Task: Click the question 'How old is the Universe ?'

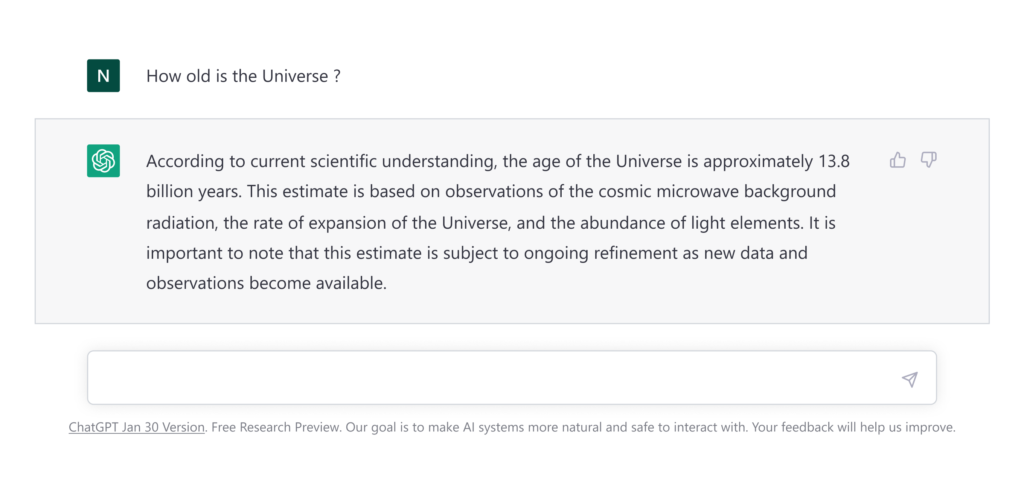Action: pyautogui.click(x=243, y=76)
